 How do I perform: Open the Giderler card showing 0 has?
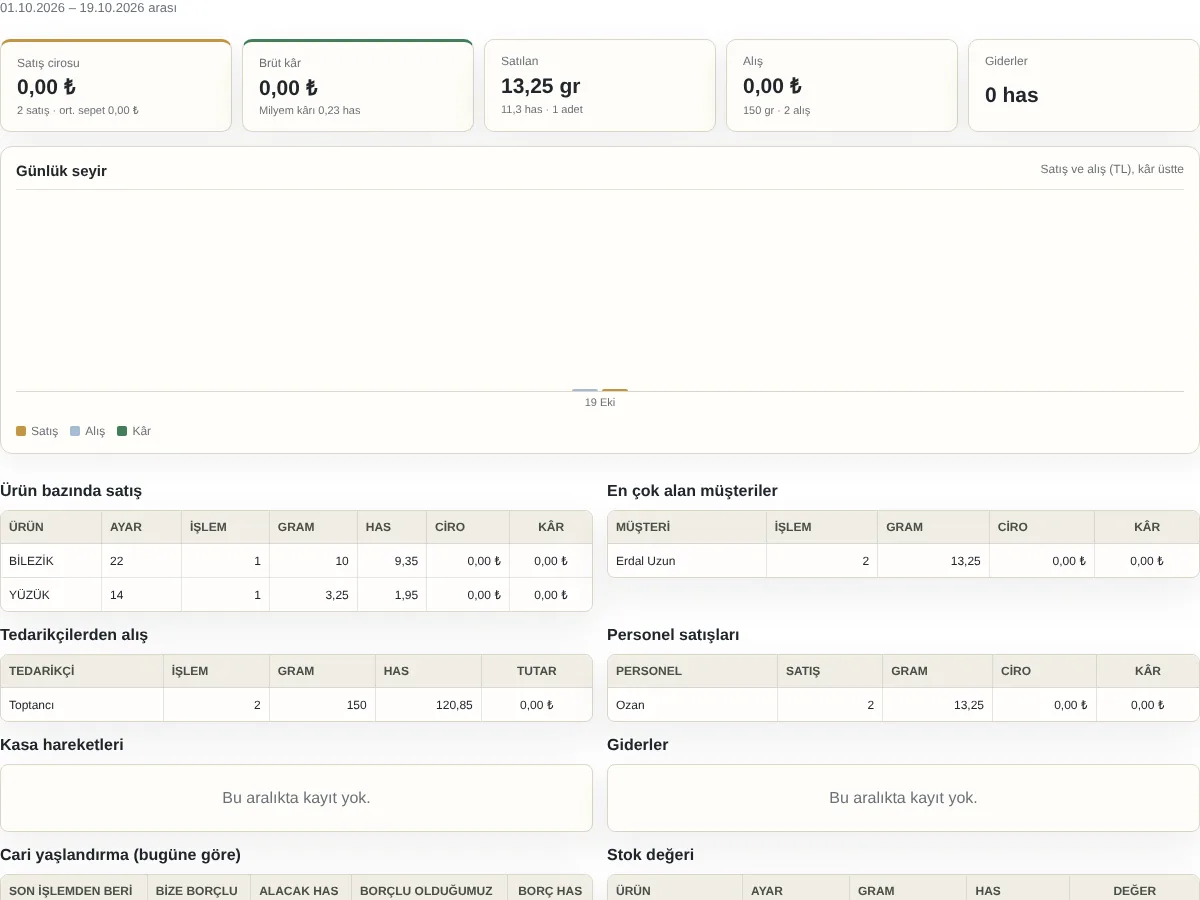tap(1084, 85)
